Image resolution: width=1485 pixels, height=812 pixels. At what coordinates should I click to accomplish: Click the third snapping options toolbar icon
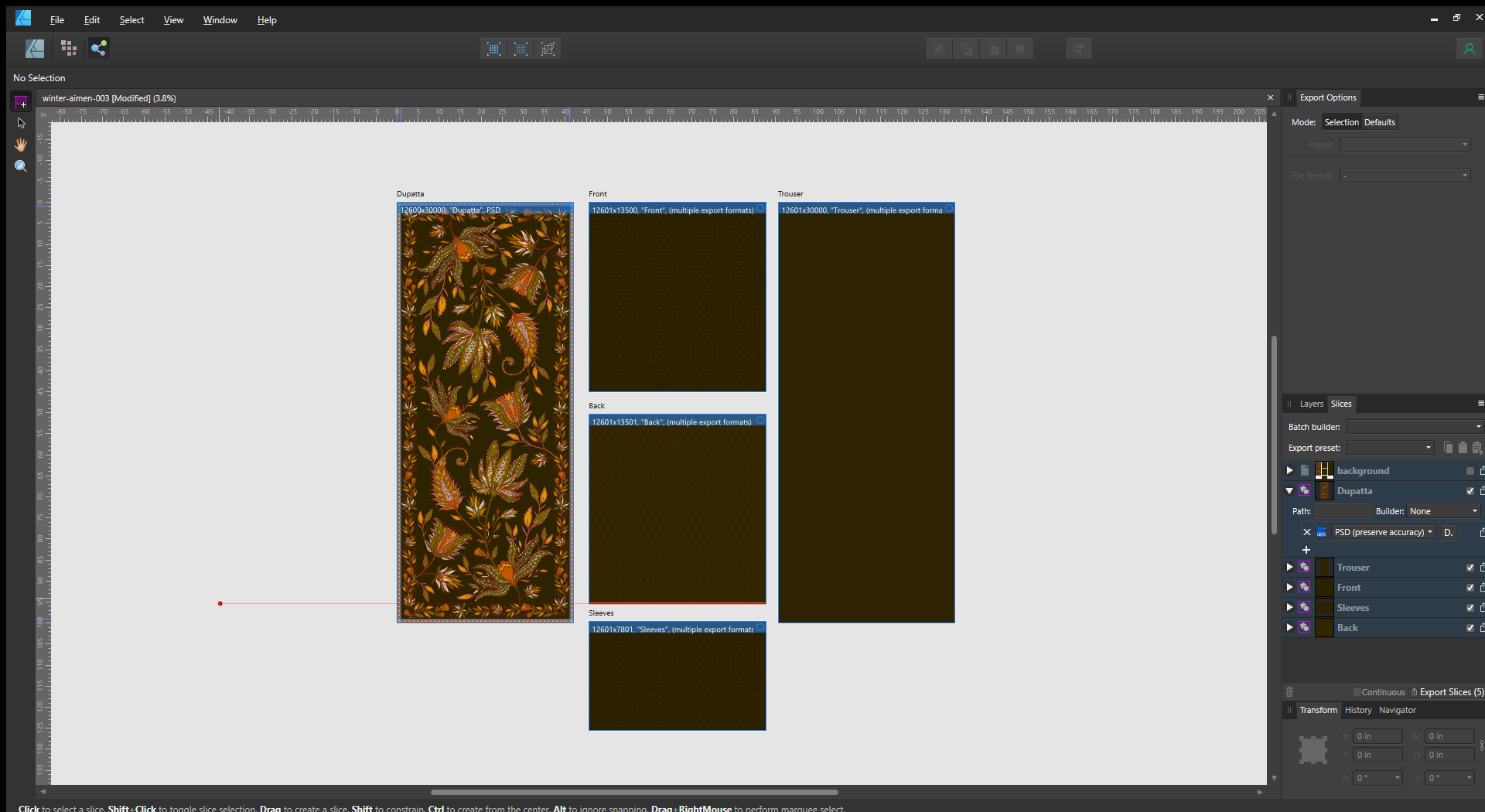[548, 49]
